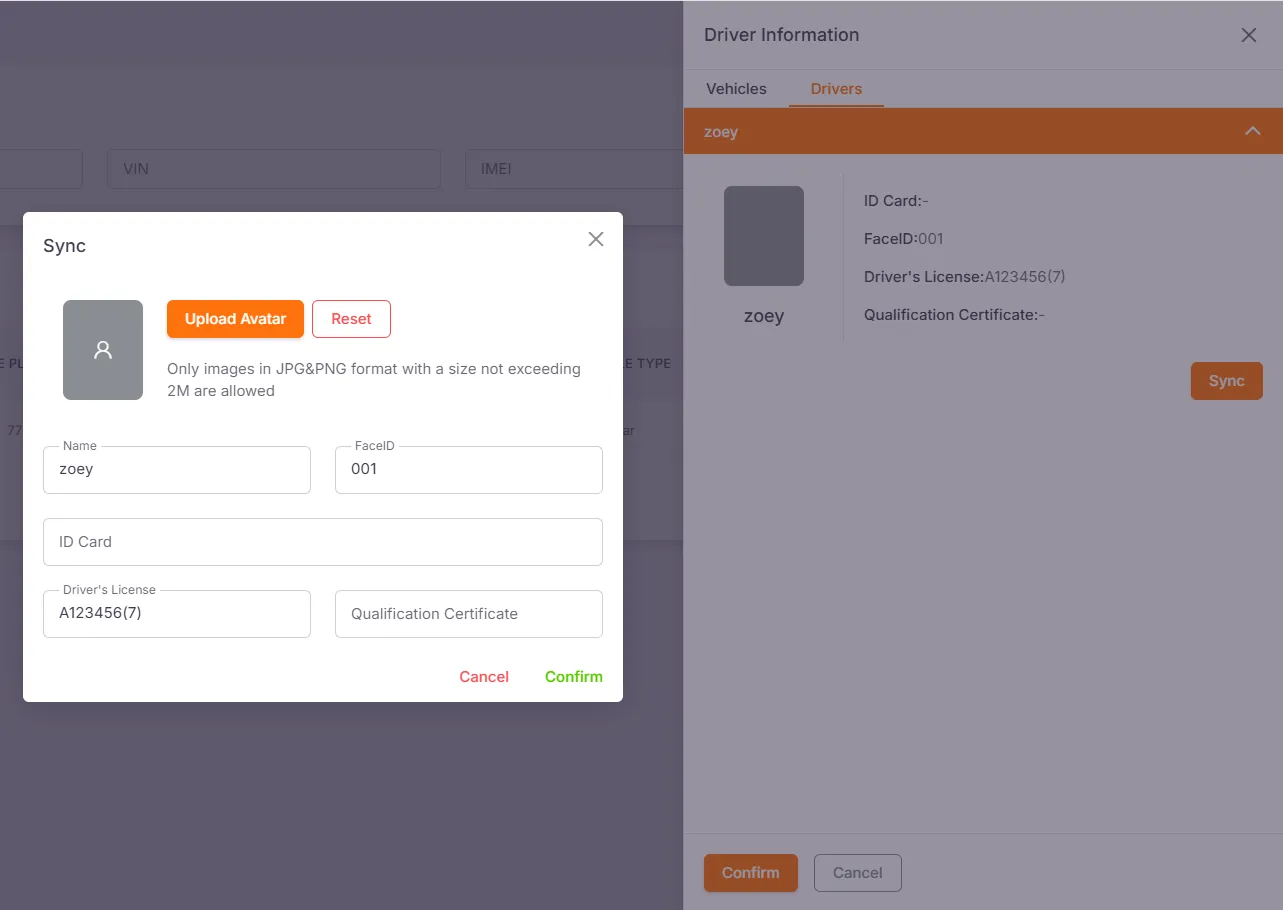Select the ID Card text field
Image resolution: width=1283 pixels, height=910 pixels.
(x=322, y=542)
